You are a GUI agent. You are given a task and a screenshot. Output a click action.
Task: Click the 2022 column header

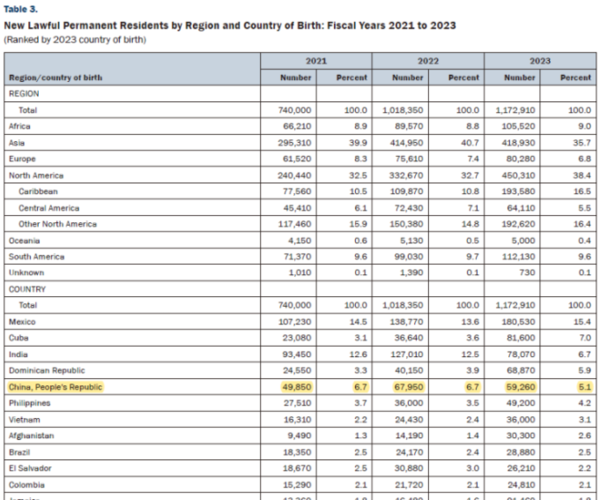pyautogui.click(x=428, y=61)
